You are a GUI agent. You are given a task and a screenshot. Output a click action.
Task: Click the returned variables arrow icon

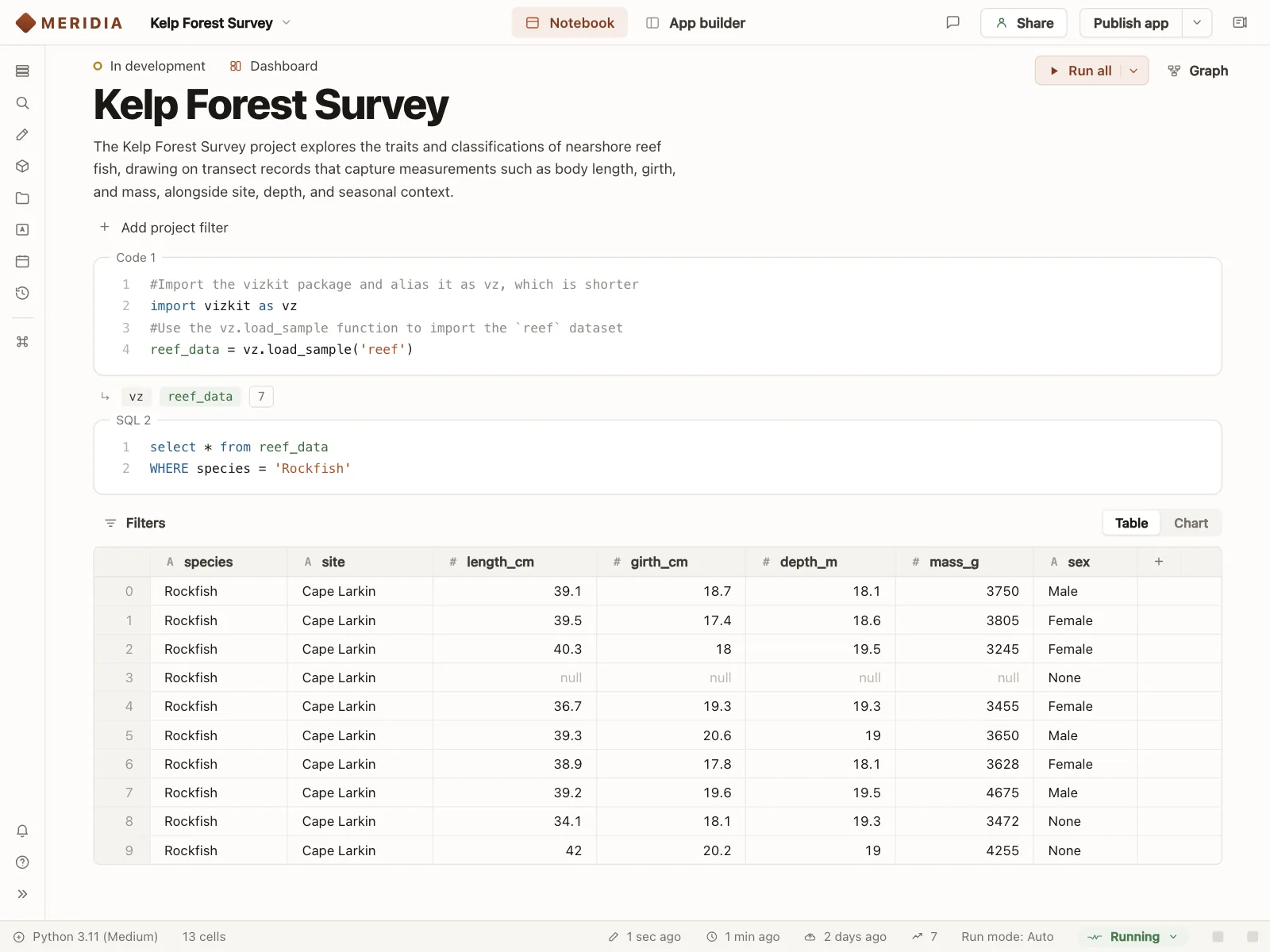coord(105,397)
